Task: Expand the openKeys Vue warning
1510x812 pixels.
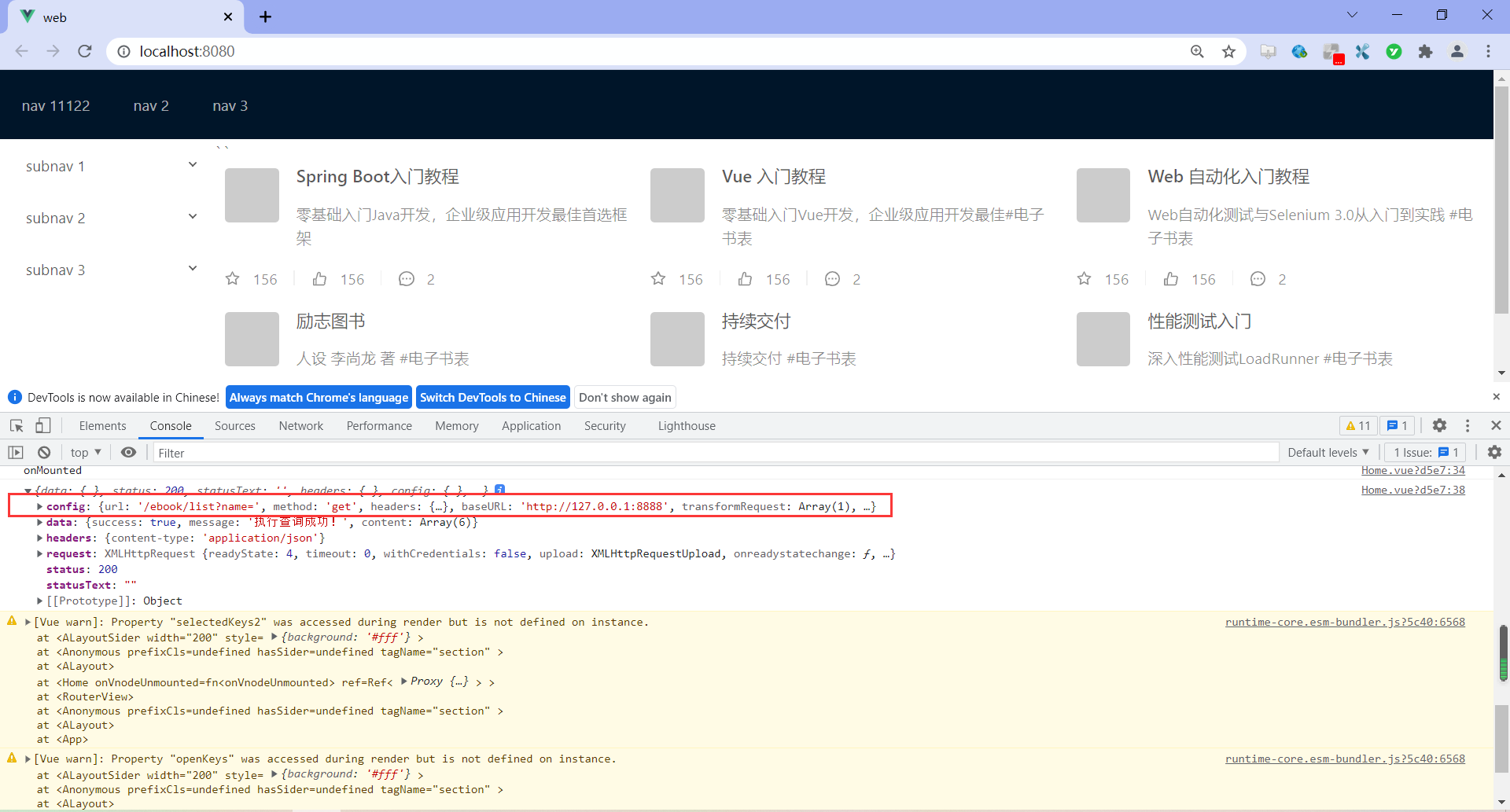Action: 28,759
